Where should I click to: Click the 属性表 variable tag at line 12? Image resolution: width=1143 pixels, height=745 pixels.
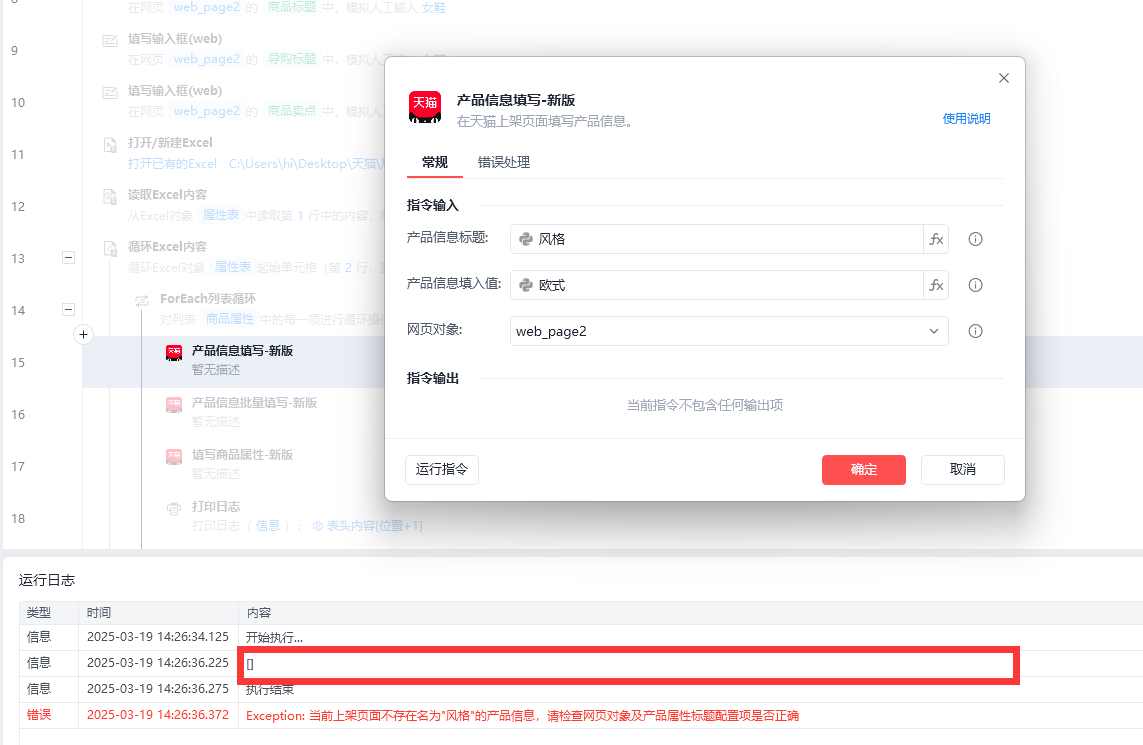[221, 215]
